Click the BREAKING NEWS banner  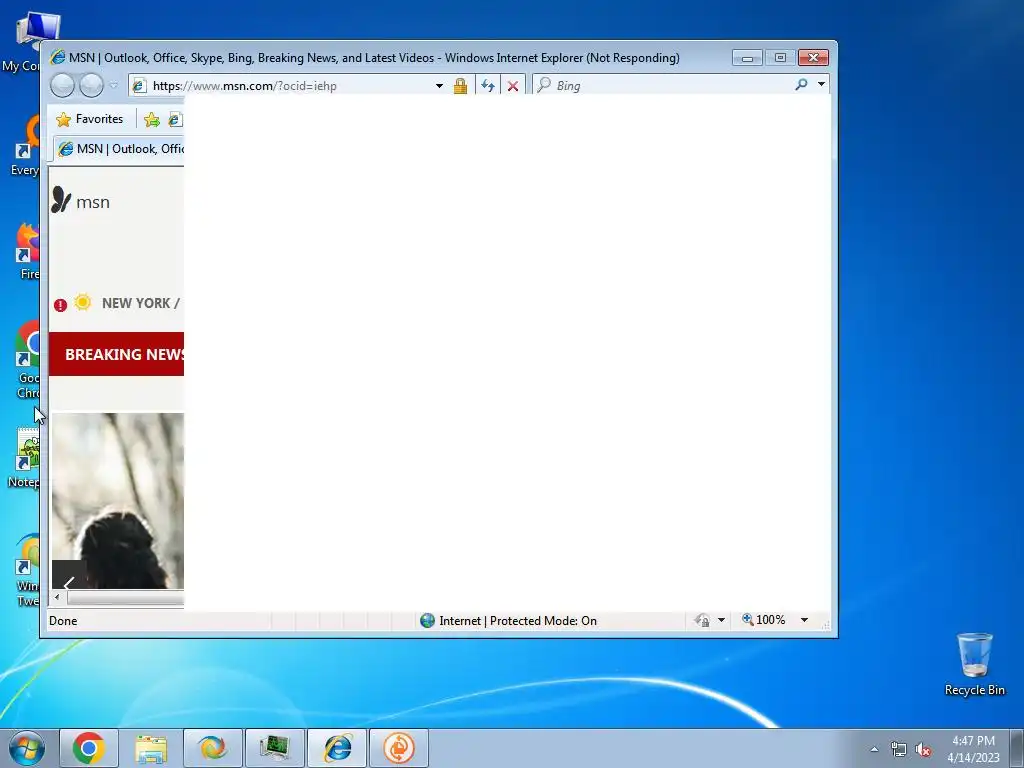click(x=116, y=354)
